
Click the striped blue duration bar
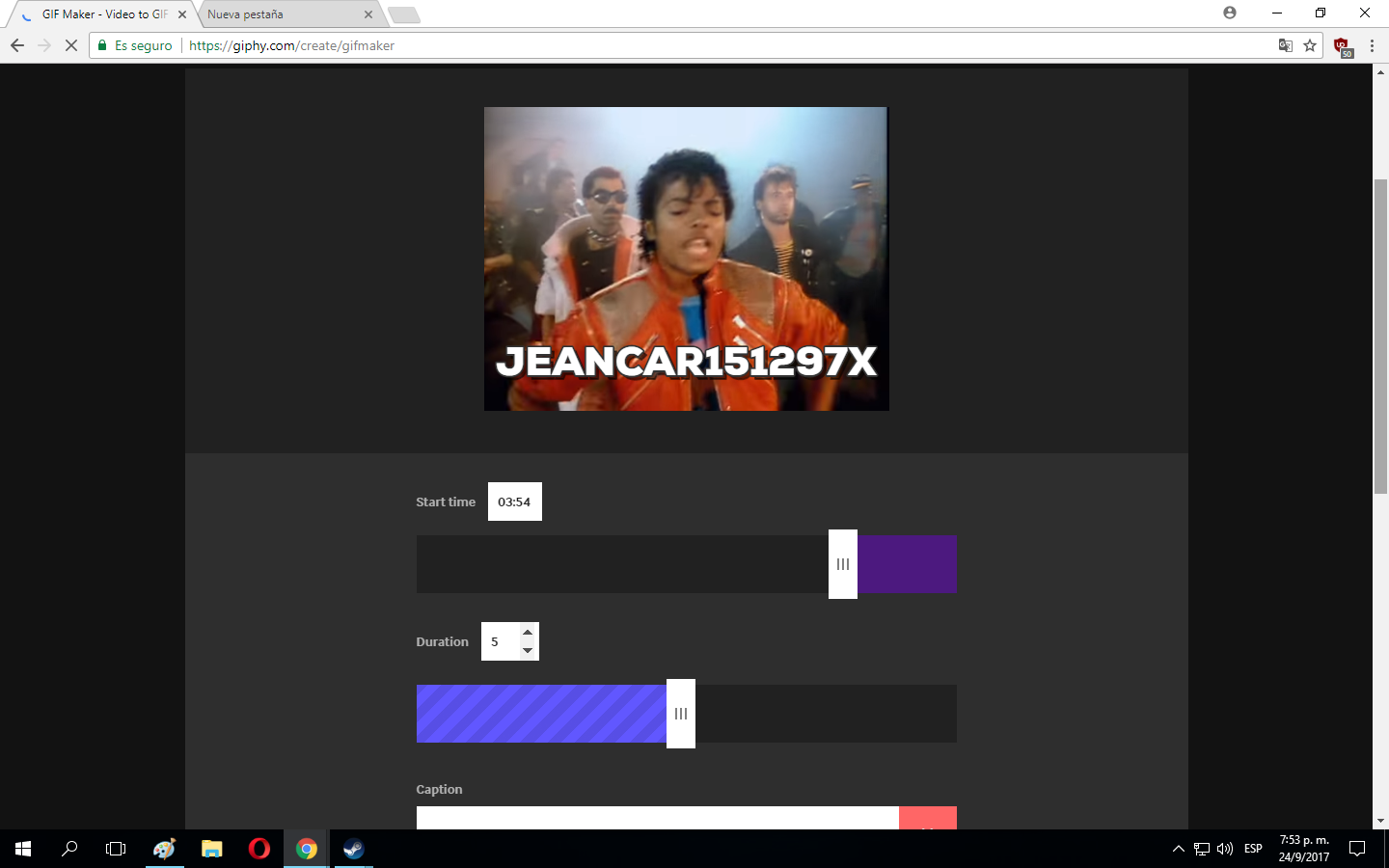tap(541, 714)
